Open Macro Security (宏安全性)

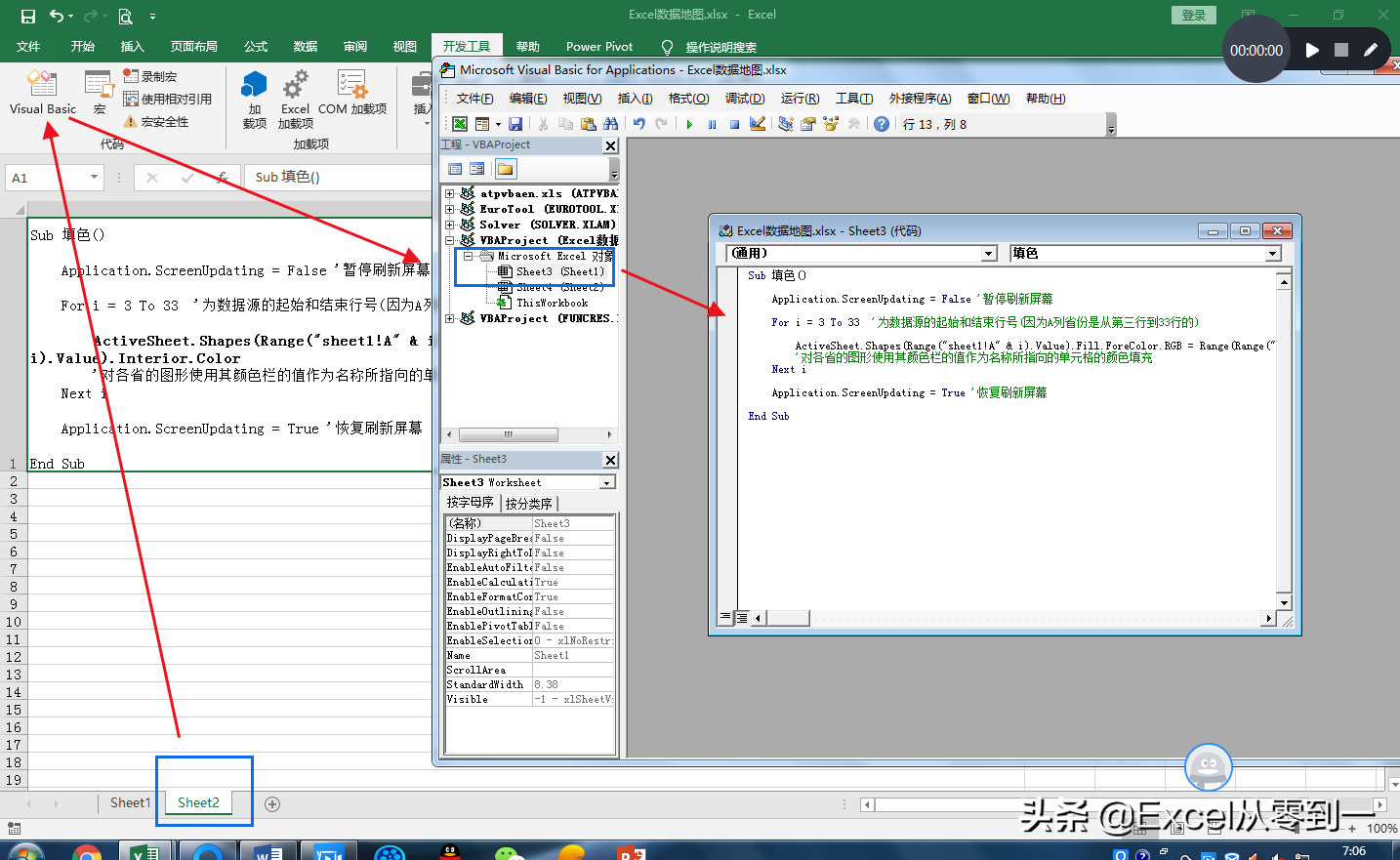[x=155, y=122]
